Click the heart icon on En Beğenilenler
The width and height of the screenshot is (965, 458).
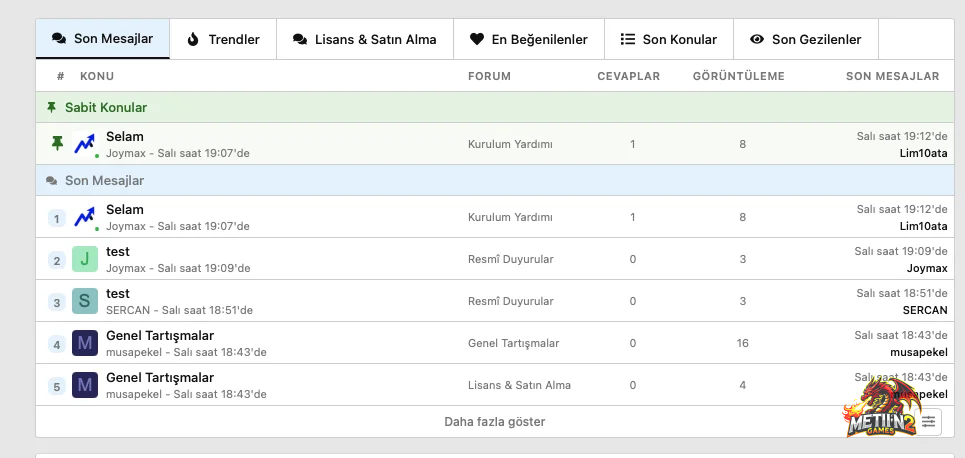click(477, 39)
